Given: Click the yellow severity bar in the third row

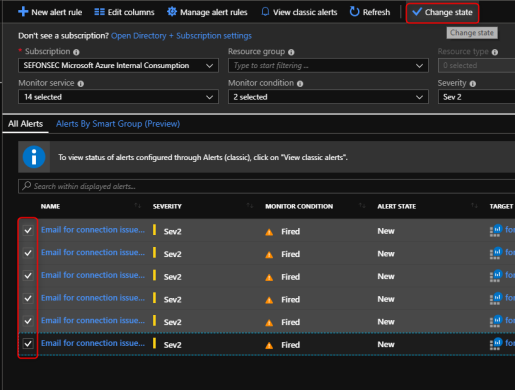Looking at the screenshot, I should tap(154, 275).
